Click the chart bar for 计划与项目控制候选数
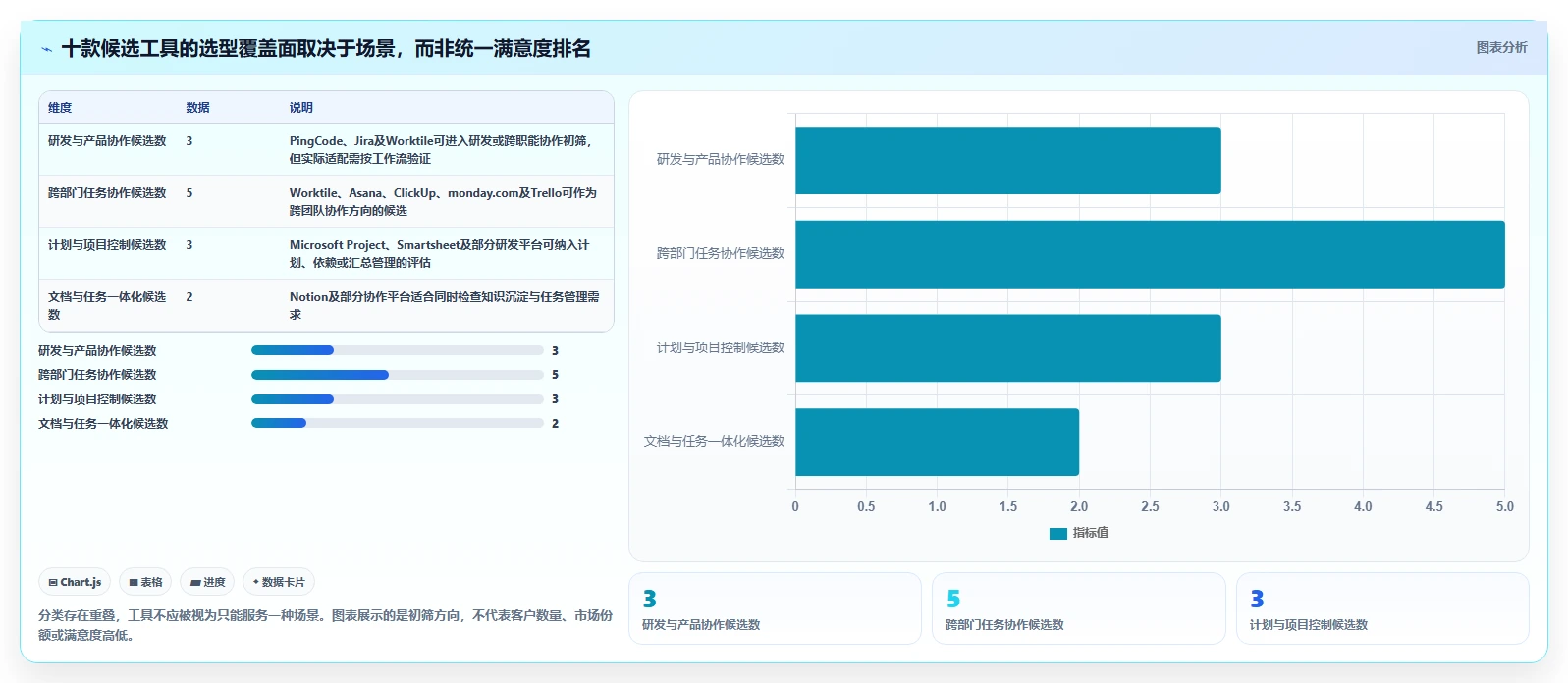The width and height of the screenshot is (1568, 683). tap(1008, 348)
